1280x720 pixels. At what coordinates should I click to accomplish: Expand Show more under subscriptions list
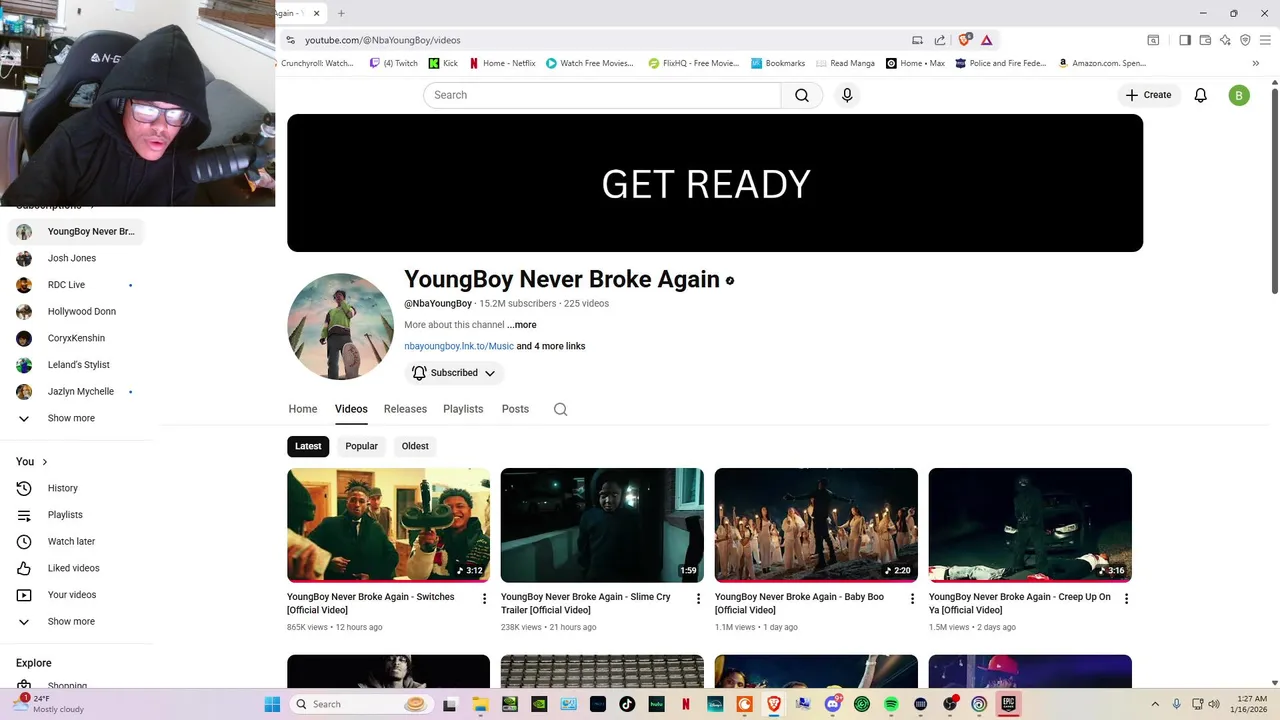(x=76, y=418)
